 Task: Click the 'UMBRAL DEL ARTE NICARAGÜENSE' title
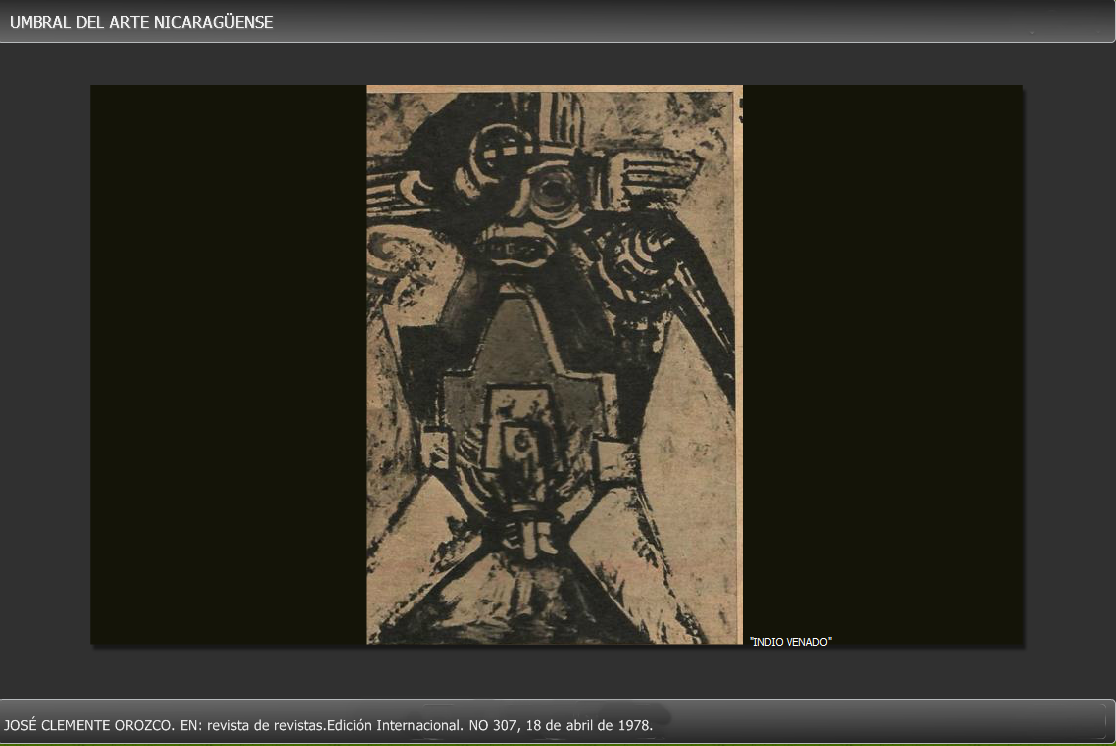coord(142,22)
